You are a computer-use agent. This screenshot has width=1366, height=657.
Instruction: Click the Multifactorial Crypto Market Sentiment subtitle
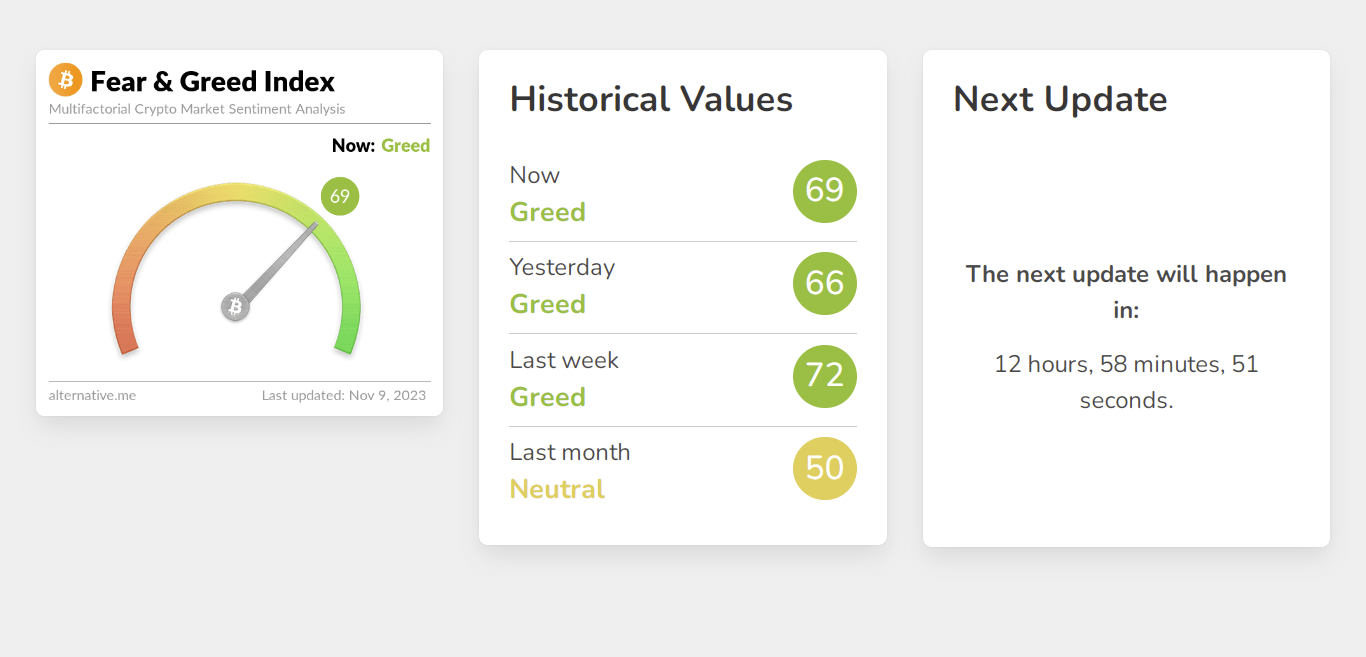pyautogui.click(x=197, y=109)
